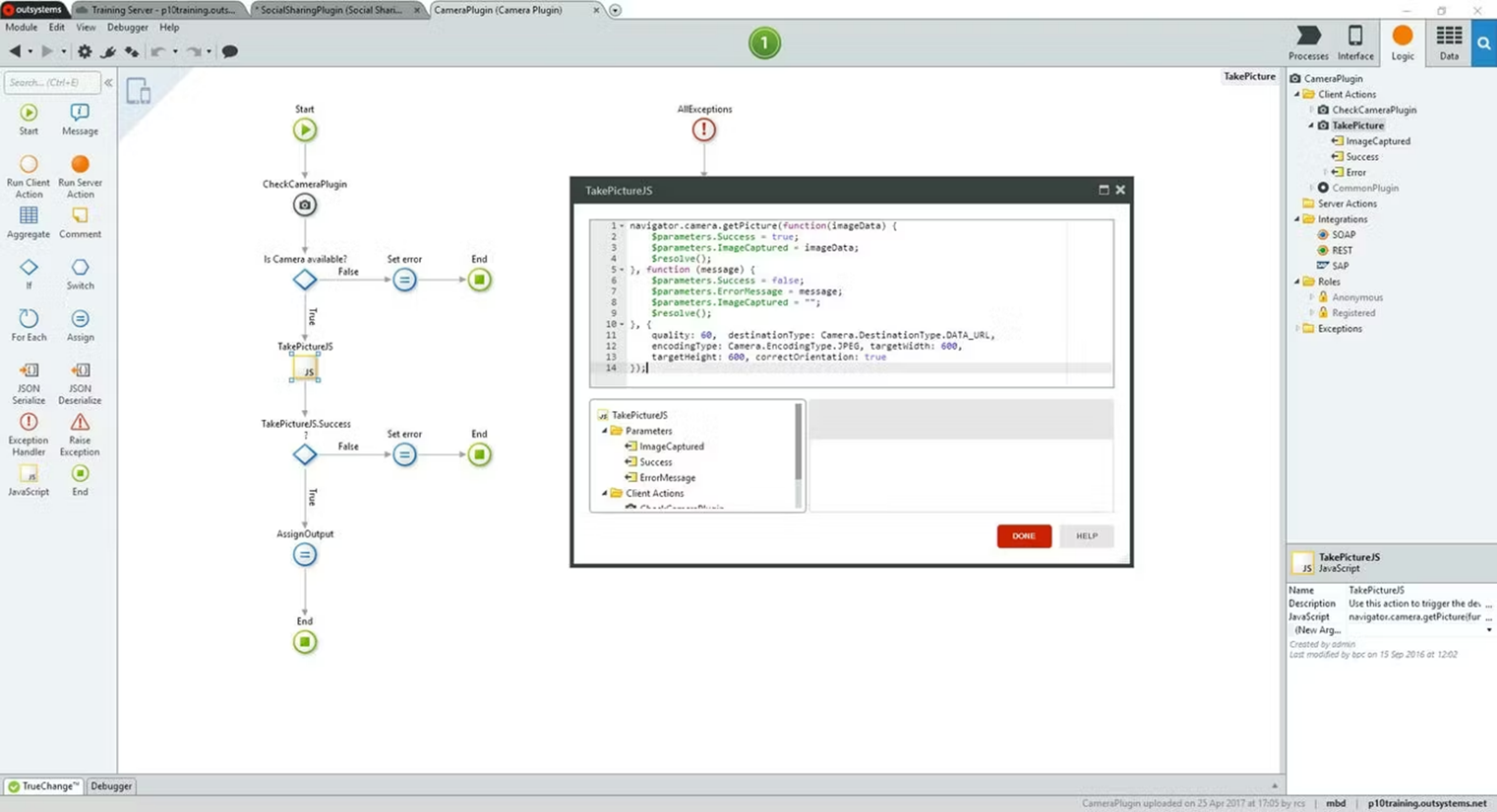Expand the Parameters node in TakePictureJS dialog
Screen dimensions: 1497x812
[x=605, y=431]
